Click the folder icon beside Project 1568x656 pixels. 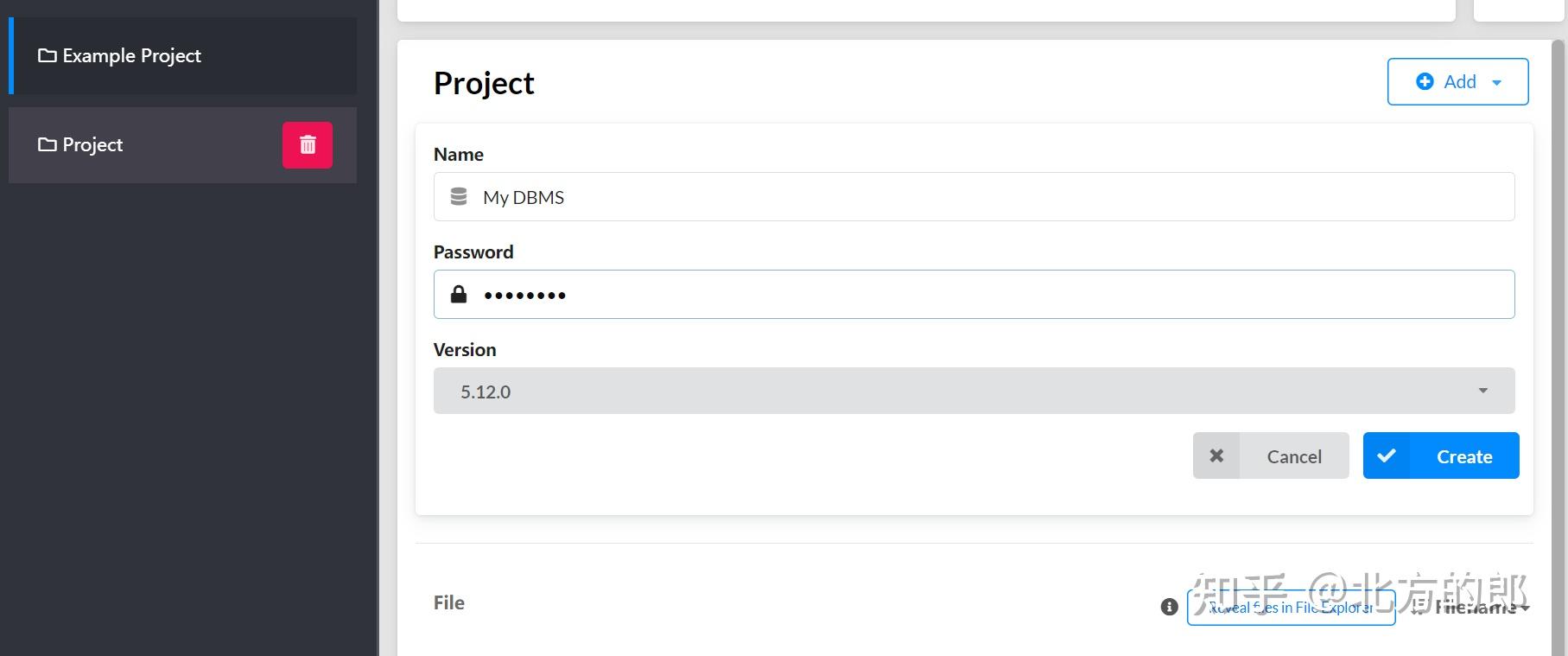[x=48, y=144]
